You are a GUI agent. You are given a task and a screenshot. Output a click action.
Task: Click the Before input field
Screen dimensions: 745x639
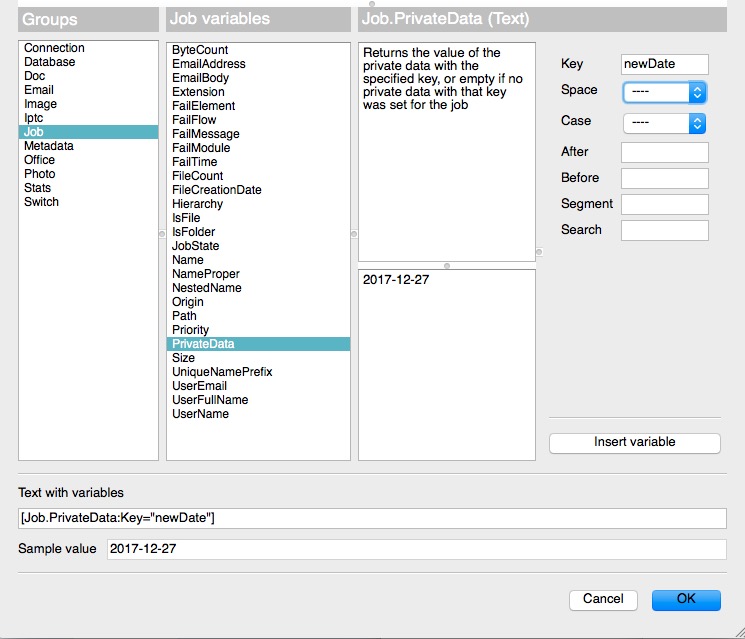coord(664,178)
